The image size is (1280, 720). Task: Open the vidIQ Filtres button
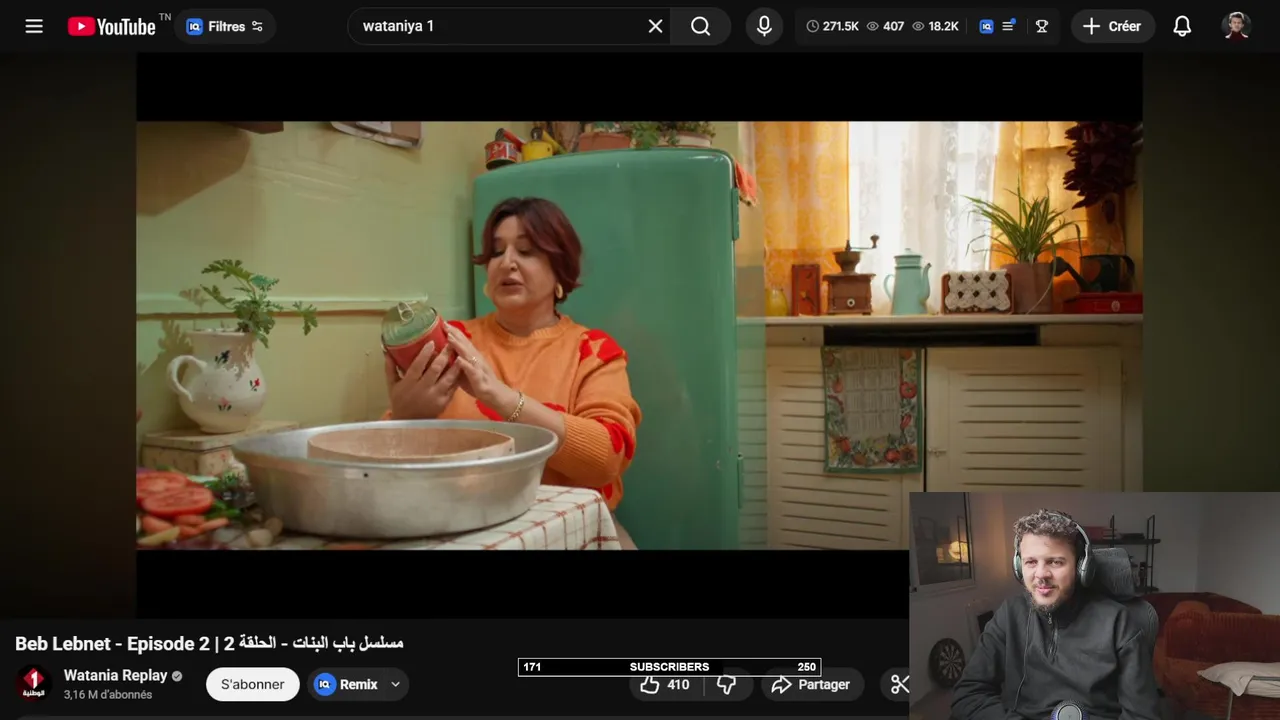point(226,26)
